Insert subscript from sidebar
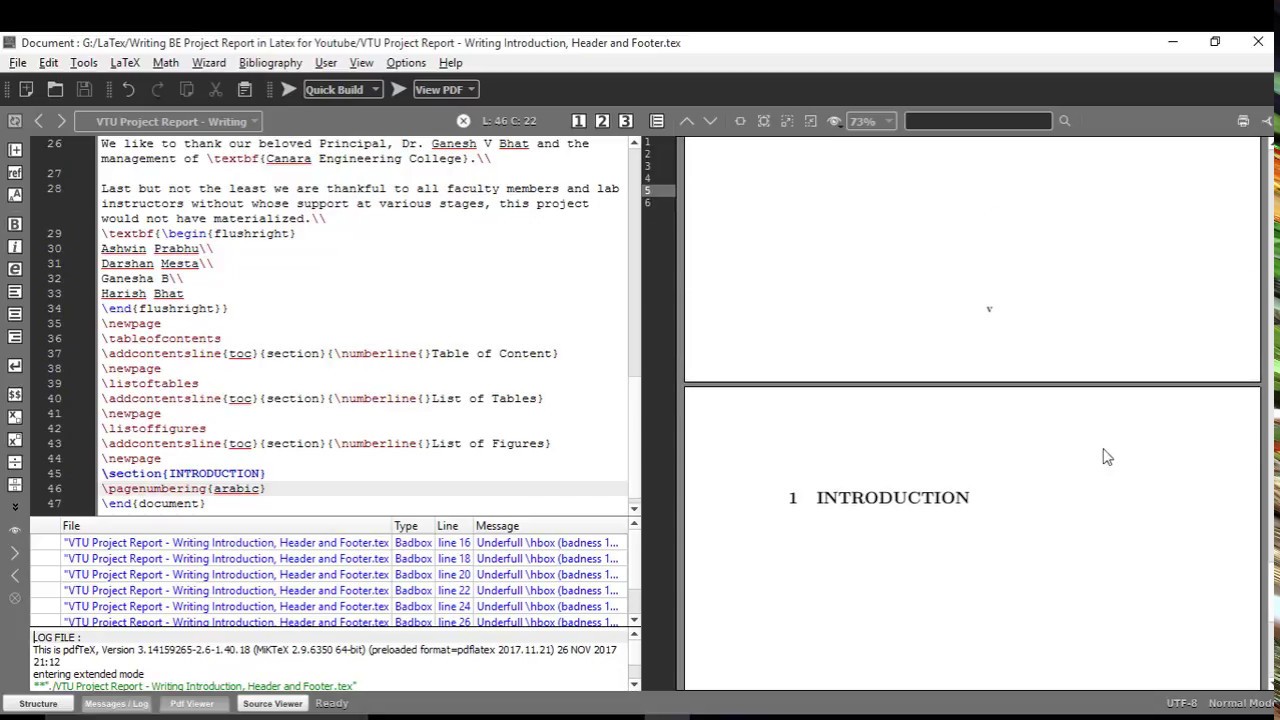This screenshot has width=1280, height=720. click(x=15, y=417)
